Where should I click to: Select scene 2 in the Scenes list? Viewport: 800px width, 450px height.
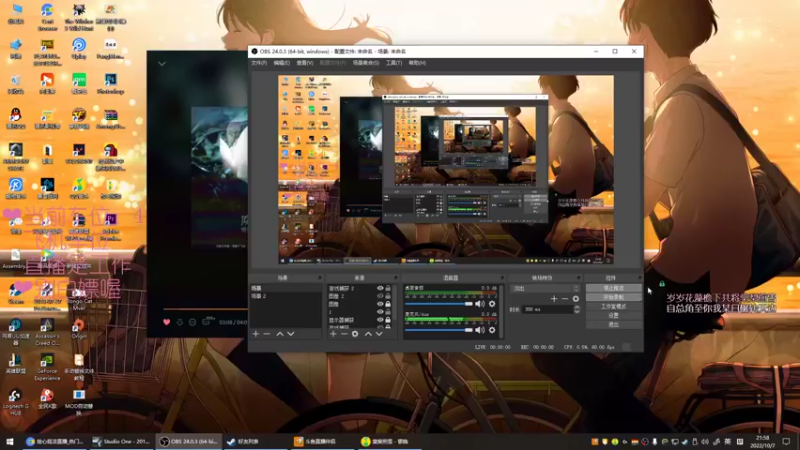coord(285,296)
